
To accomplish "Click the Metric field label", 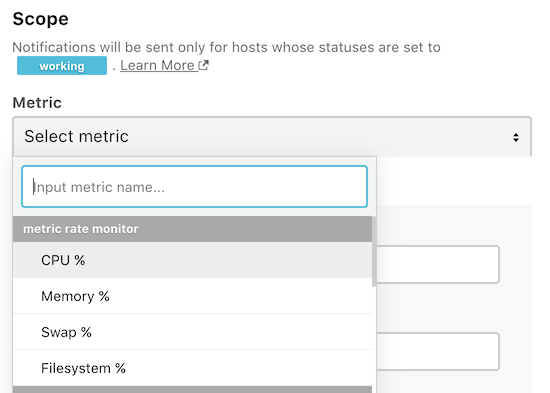I will click(x=37, y=103).
